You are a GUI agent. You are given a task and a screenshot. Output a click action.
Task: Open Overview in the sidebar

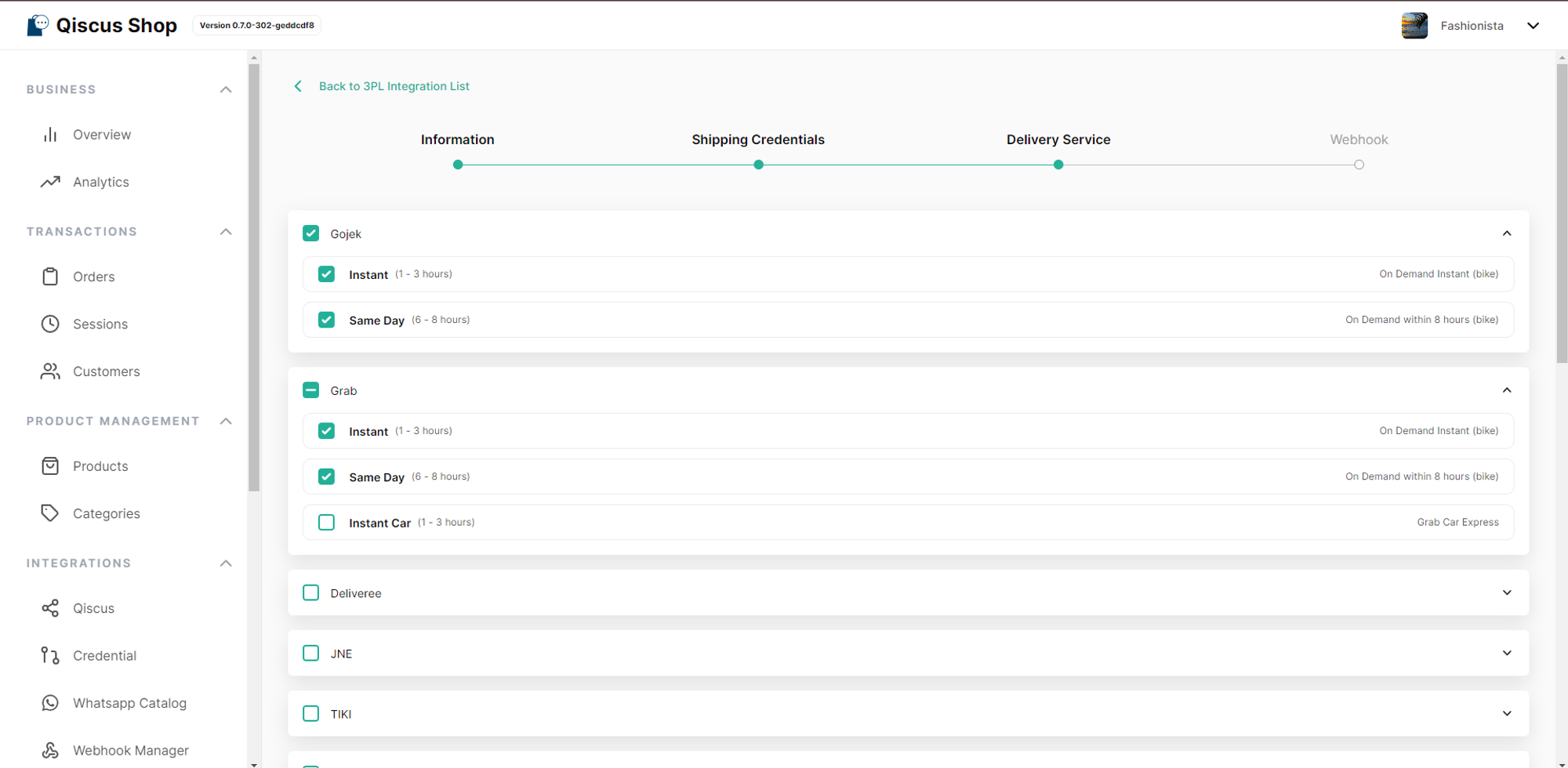[102, 135]
